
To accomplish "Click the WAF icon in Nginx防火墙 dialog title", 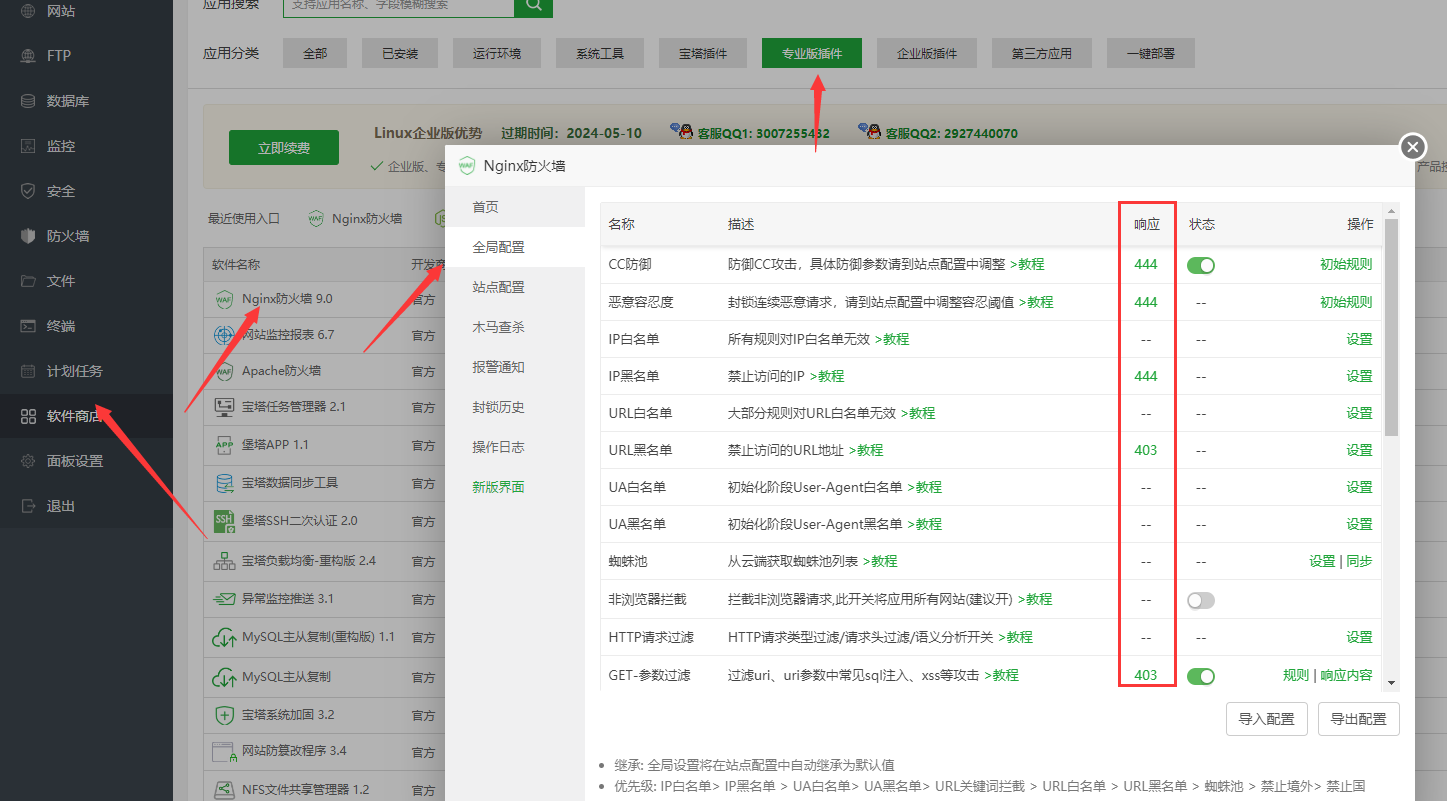I will pyautogui.click(x=467, y=166).
